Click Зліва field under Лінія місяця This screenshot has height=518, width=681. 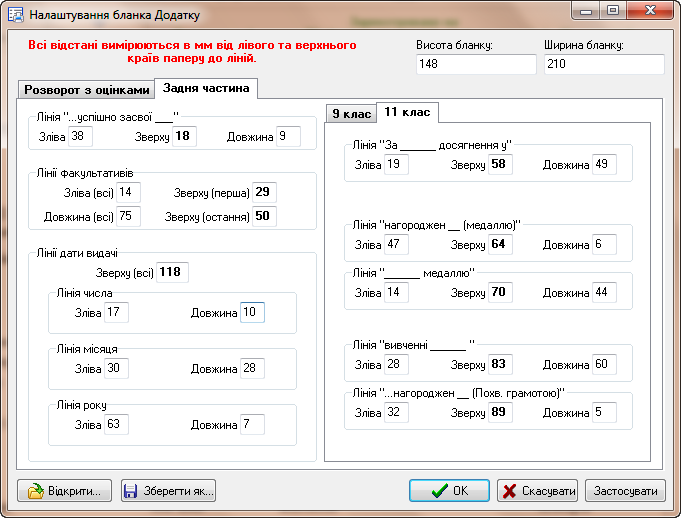click(x=116, y=369)
